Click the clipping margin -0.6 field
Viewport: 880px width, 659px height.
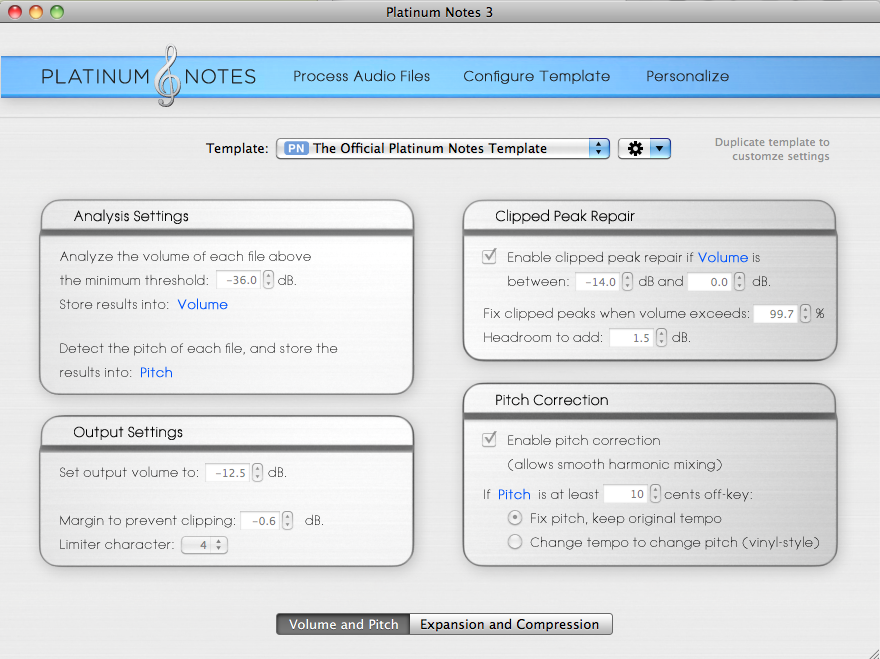[x=260, y=521]
